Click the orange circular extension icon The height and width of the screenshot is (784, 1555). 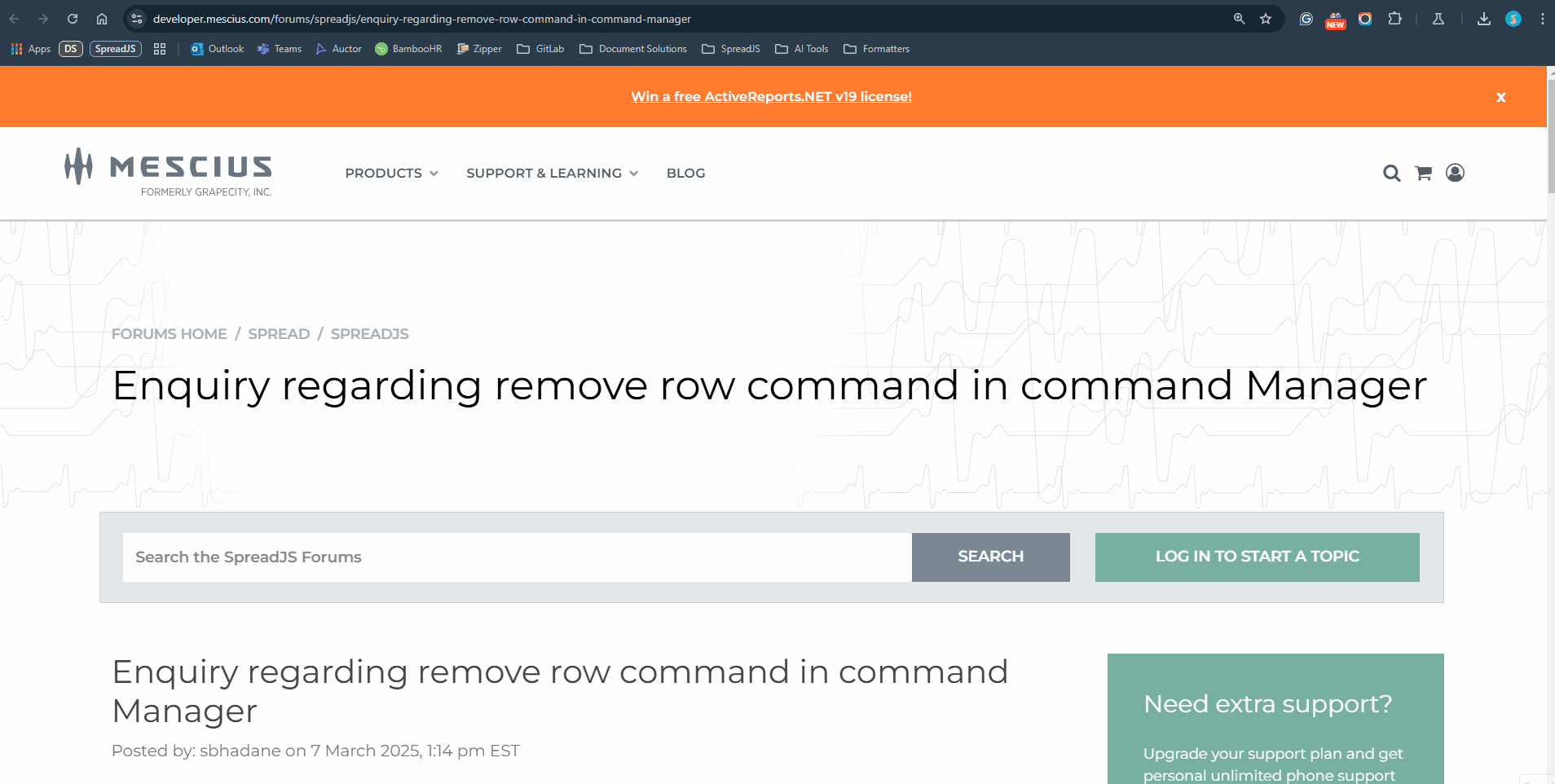pos(1365,19)
